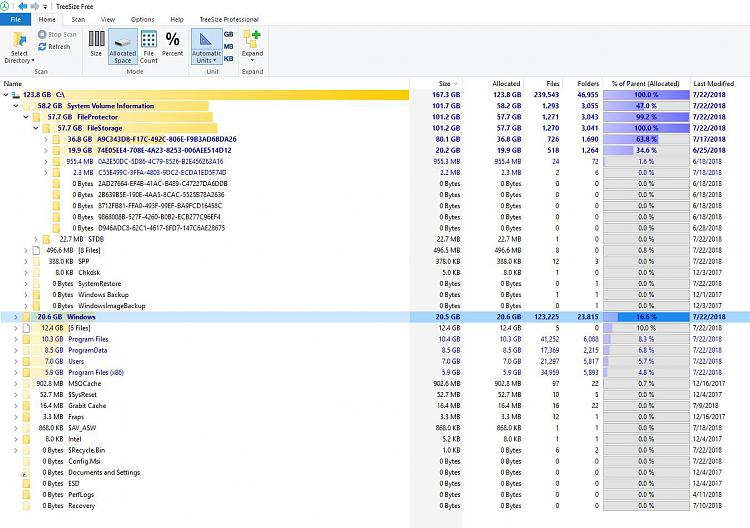Switch mode to Percent

173,44
